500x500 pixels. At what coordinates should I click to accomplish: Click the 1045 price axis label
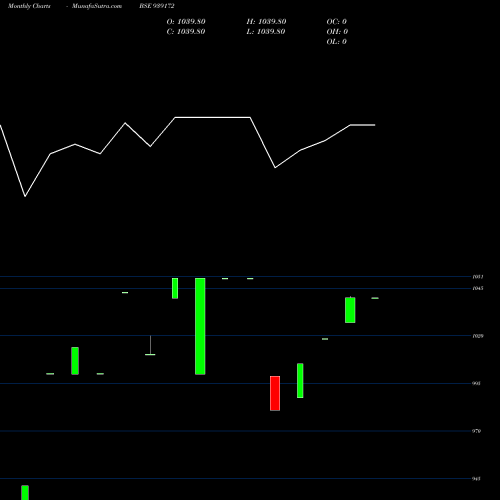tap(478, 288)
